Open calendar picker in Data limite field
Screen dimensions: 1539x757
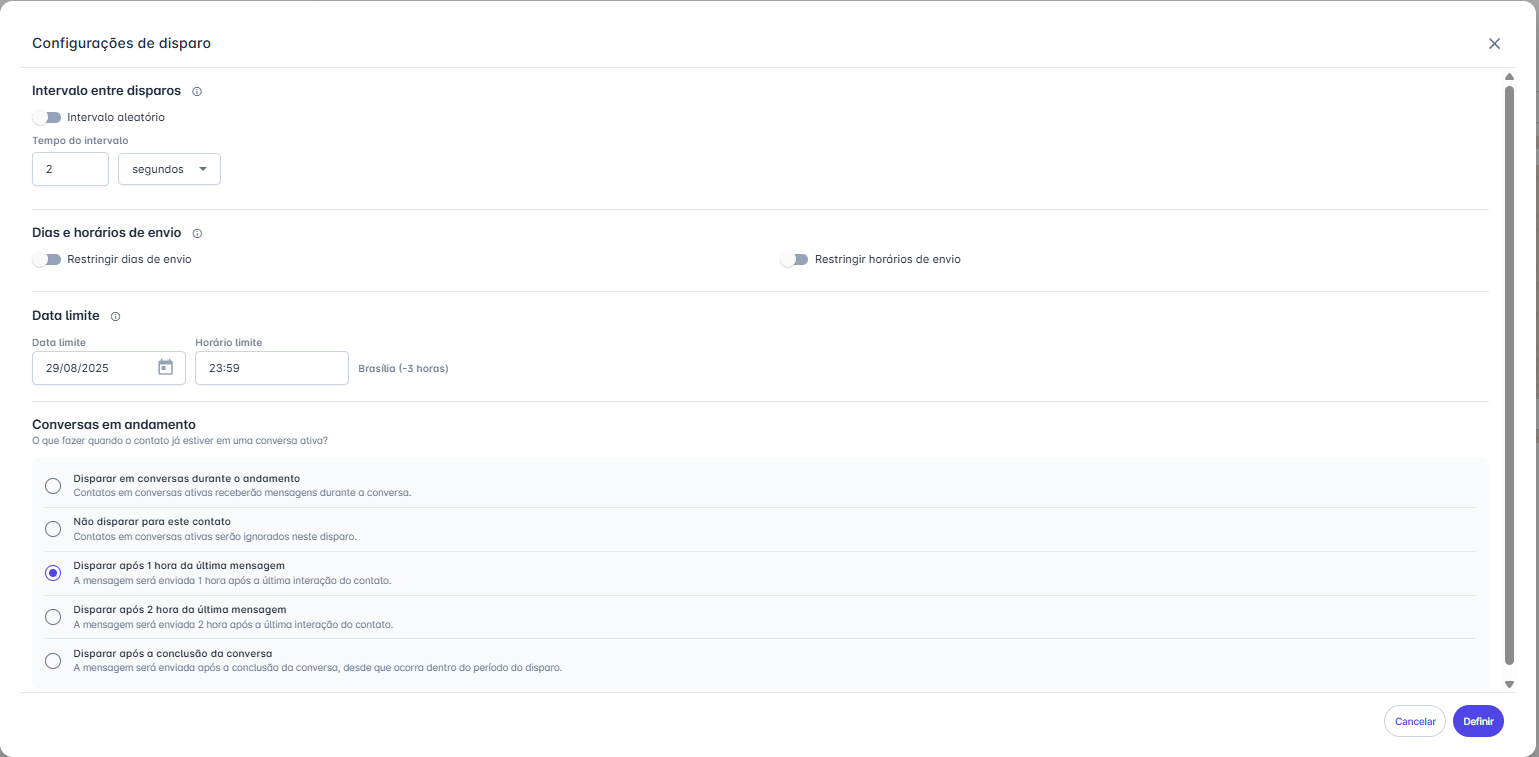tap(166, 368)
